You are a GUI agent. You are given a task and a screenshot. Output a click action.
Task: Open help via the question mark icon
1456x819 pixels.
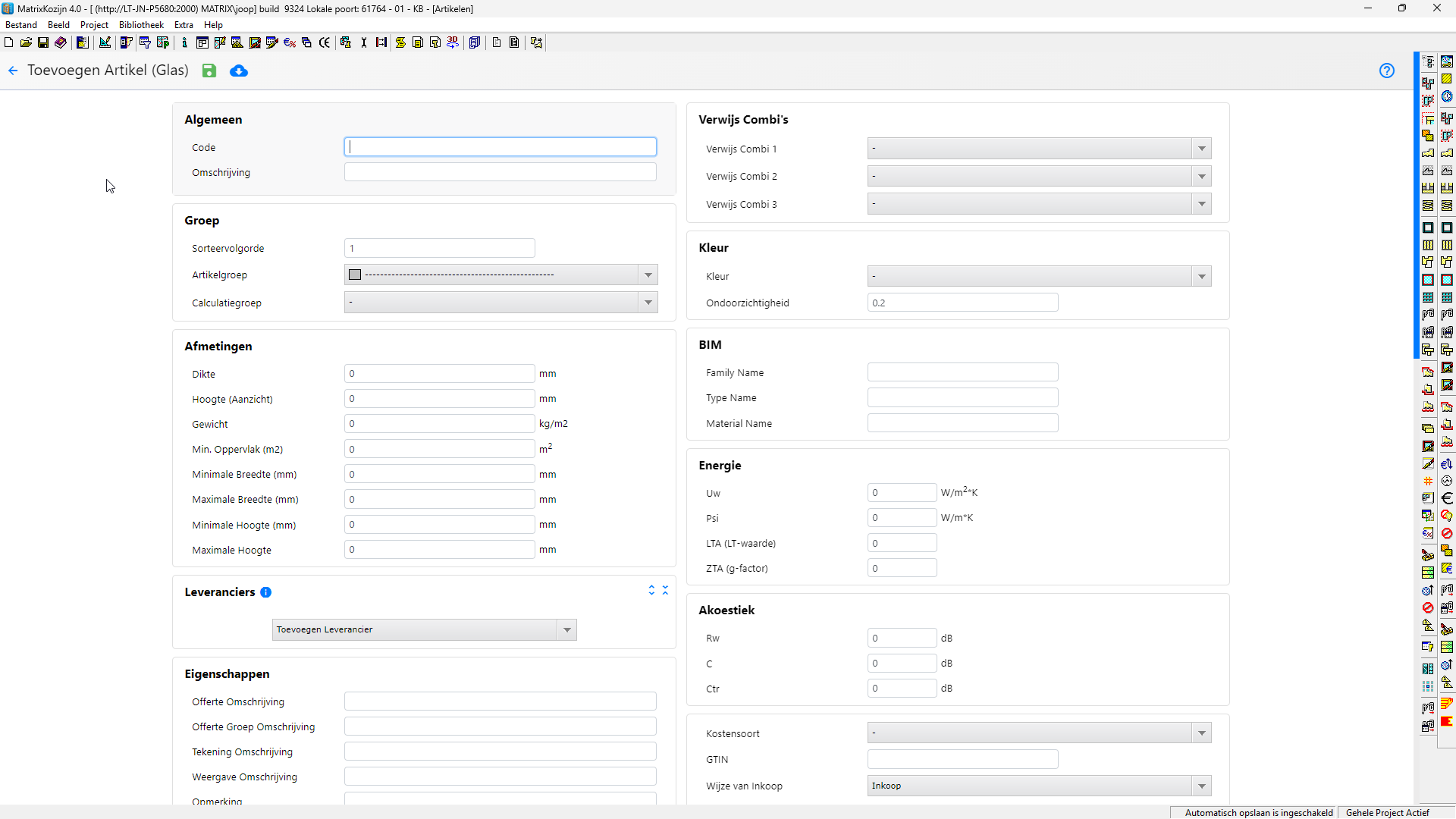(1387, 71)
